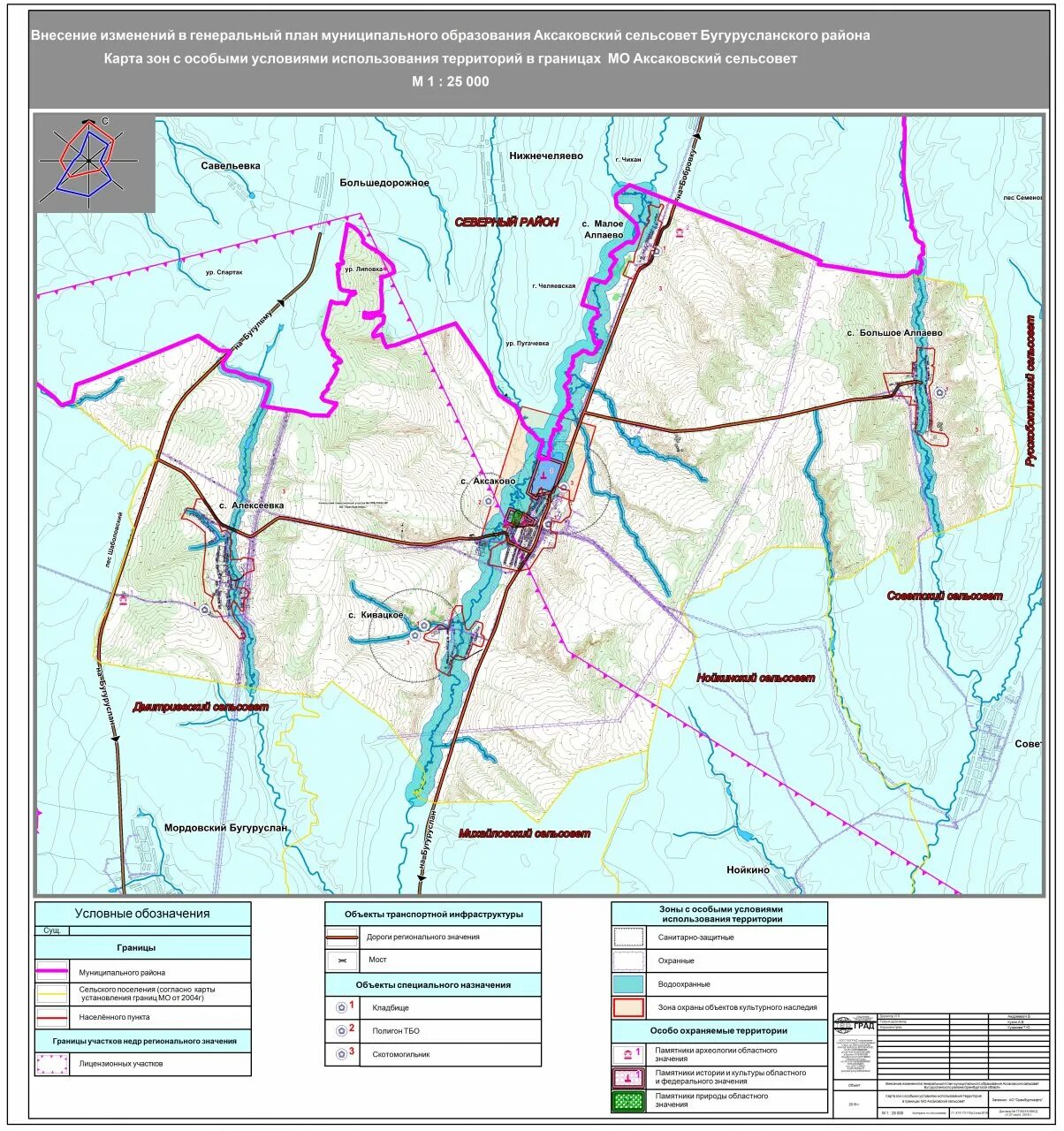Click the ур. Спартак label
Viewport: 1064px width, 1131px height.
coord(223,273)
